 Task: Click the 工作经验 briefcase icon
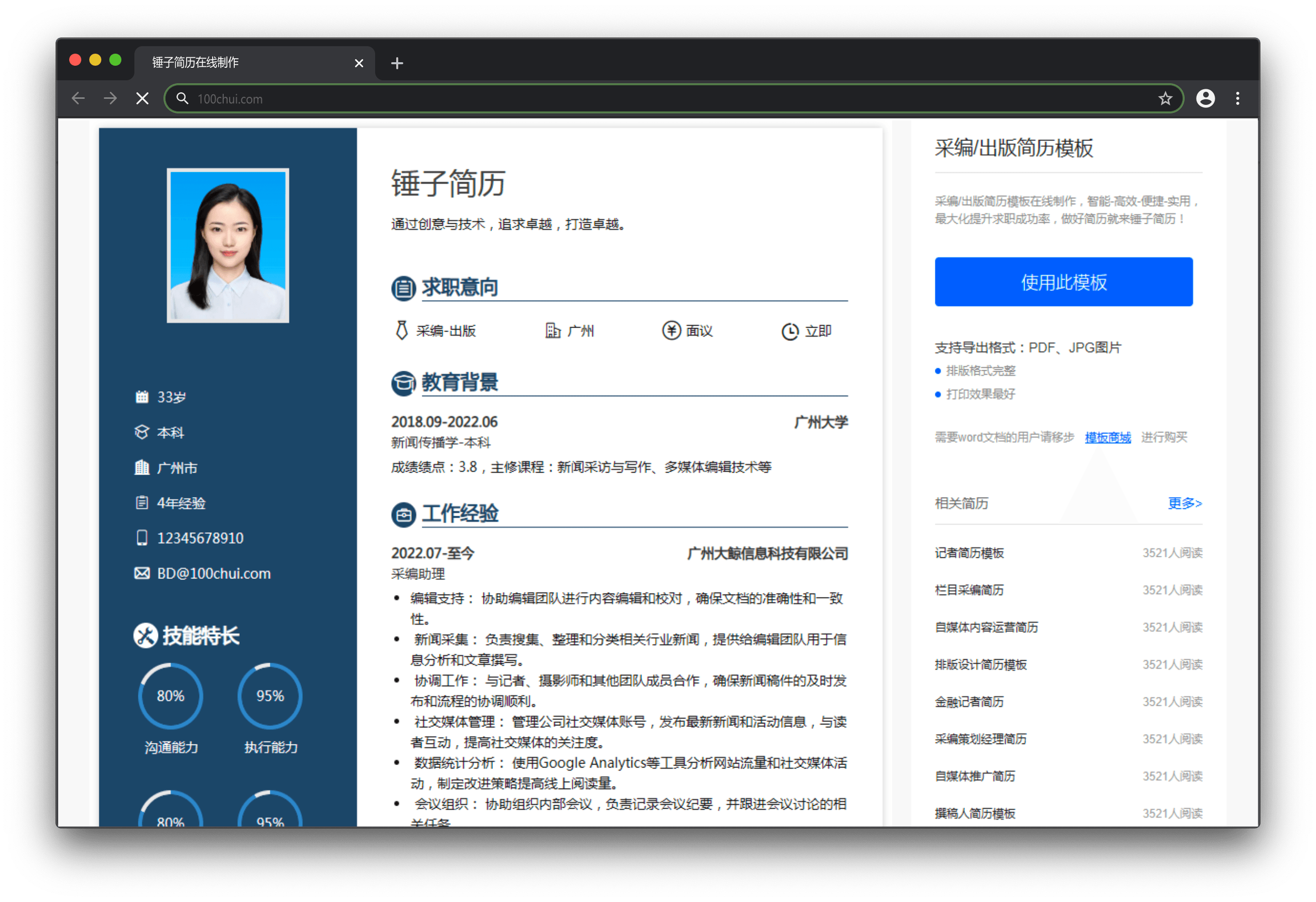click(403, 514)
